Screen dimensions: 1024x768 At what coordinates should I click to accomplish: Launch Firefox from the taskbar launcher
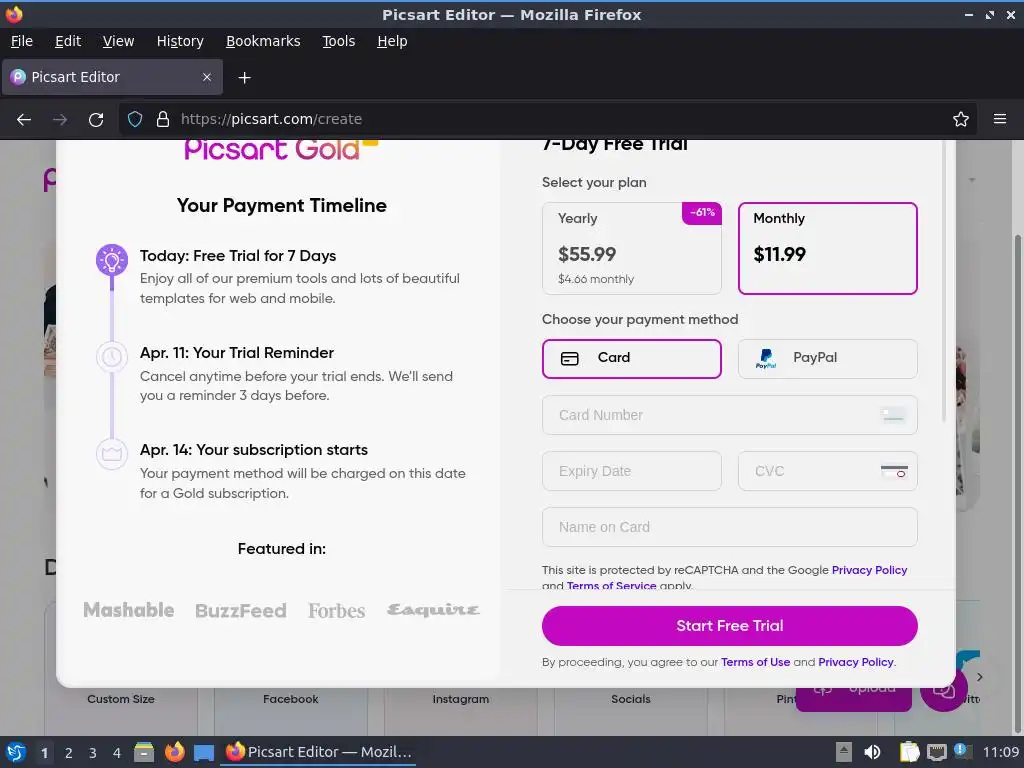(x=174, y=752)
